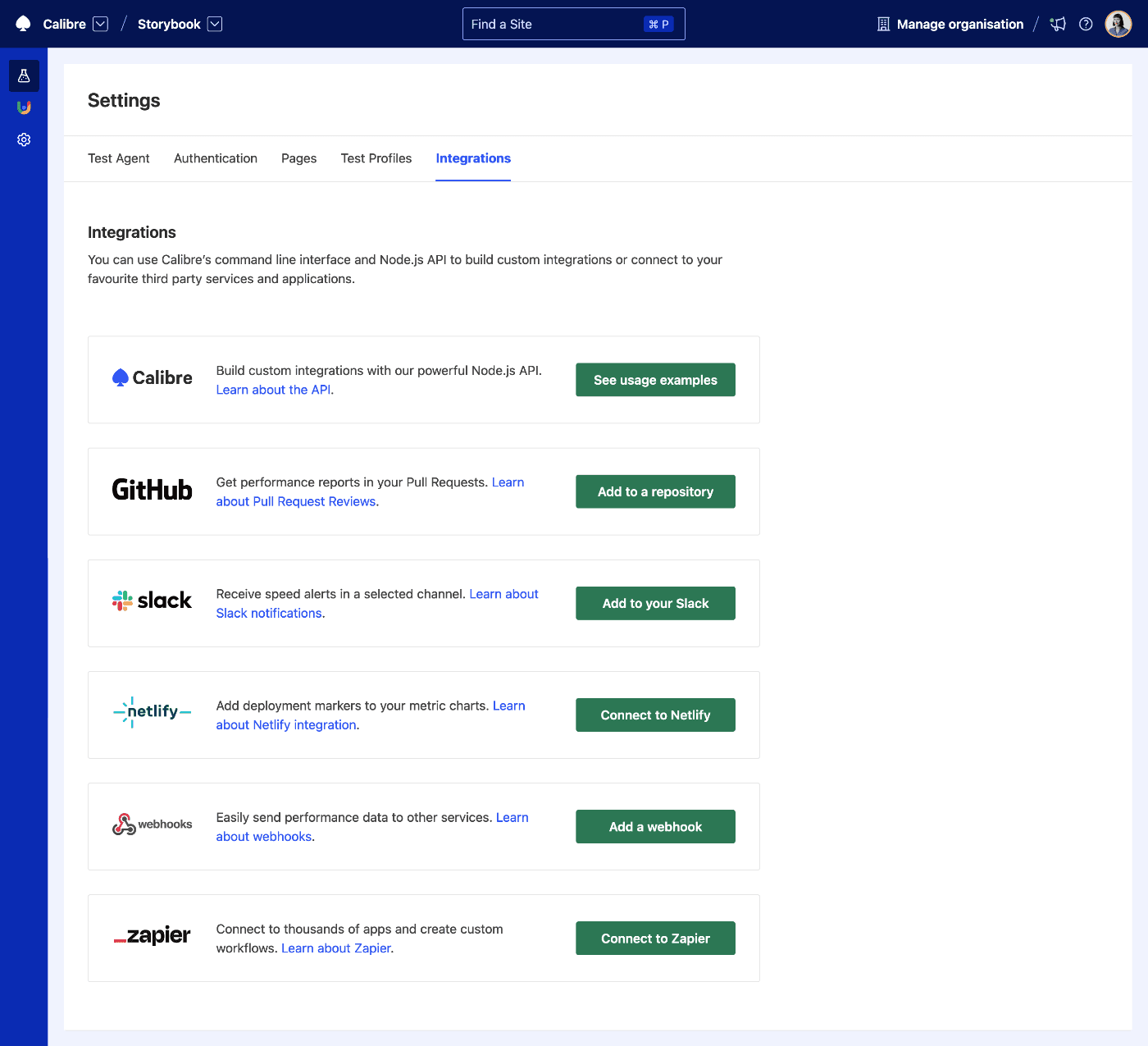Click the colorful U icon in the sidebar
This screenshot has height=1046, width=1148.
(x=24, y=107)
